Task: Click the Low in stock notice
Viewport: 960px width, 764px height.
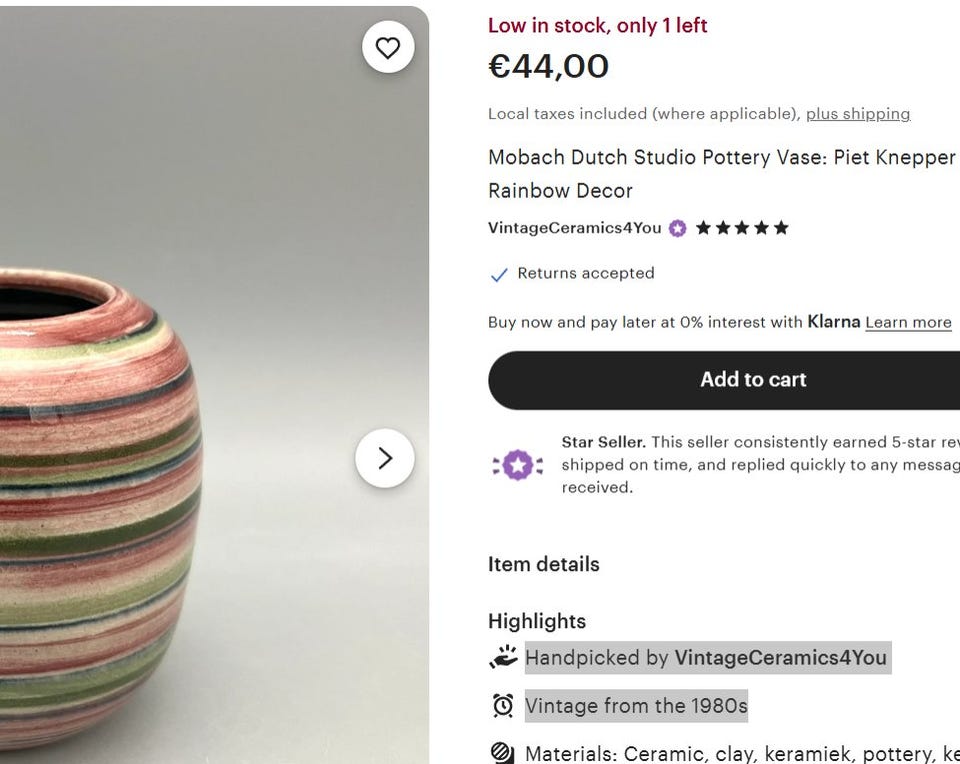Action: pyautogui.click(x=597, y=26)
